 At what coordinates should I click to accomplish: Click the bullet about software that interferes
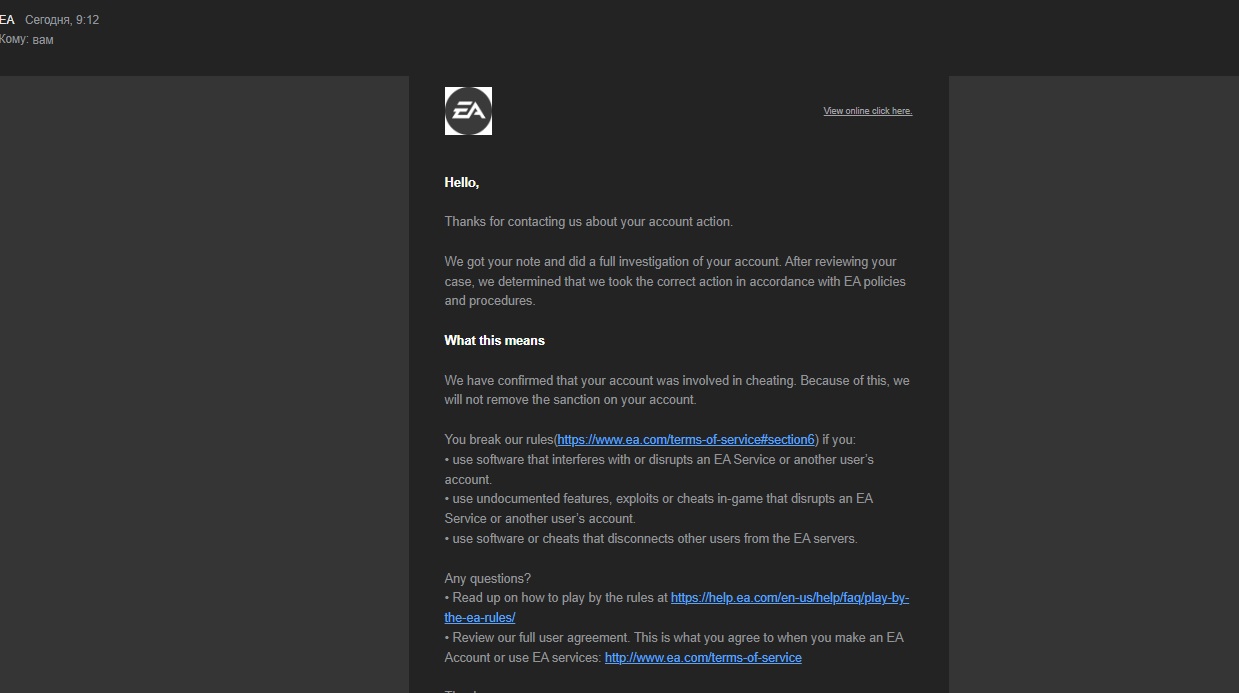[662, 459]
